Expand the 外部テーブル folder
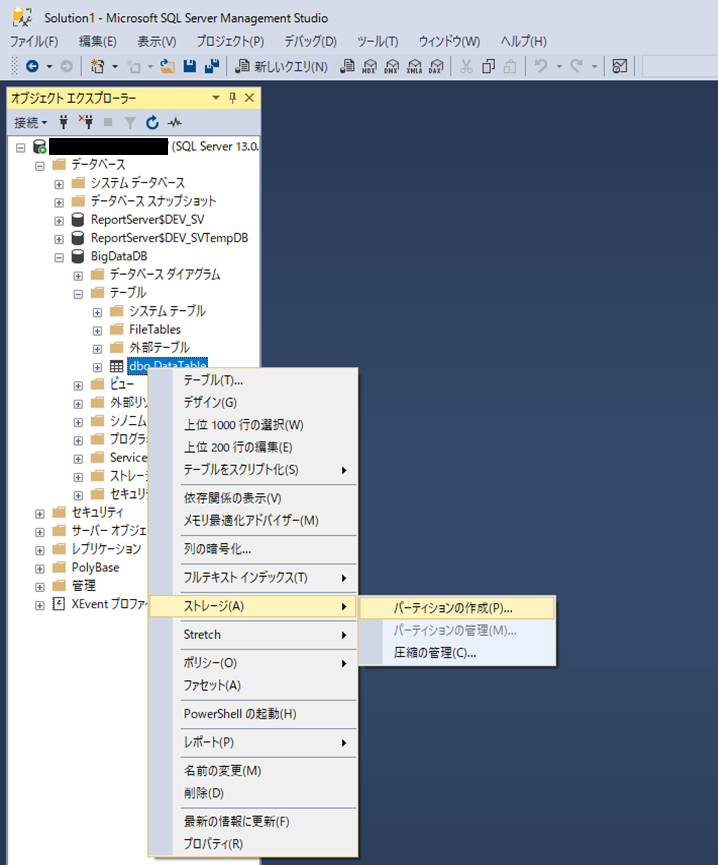Image resolution: width=718 pixels, height=865 pixels. tap(98, 349)
